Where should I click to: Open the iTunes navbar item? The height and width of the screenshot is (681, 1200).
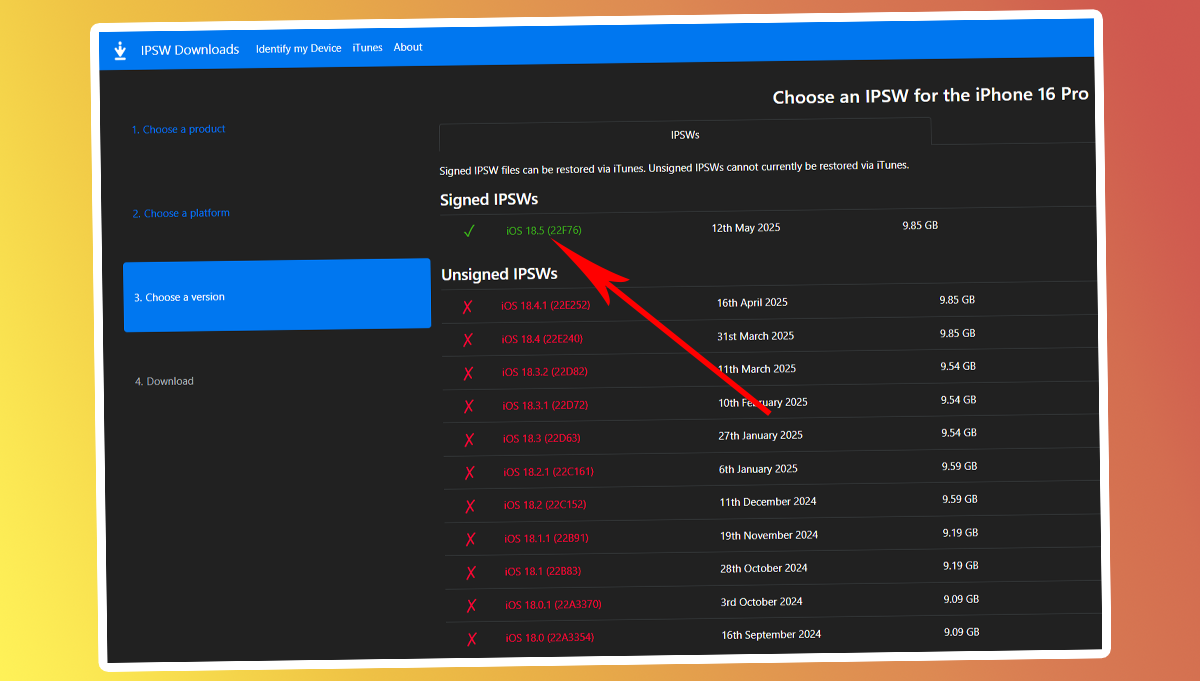[x=367, y=48]
